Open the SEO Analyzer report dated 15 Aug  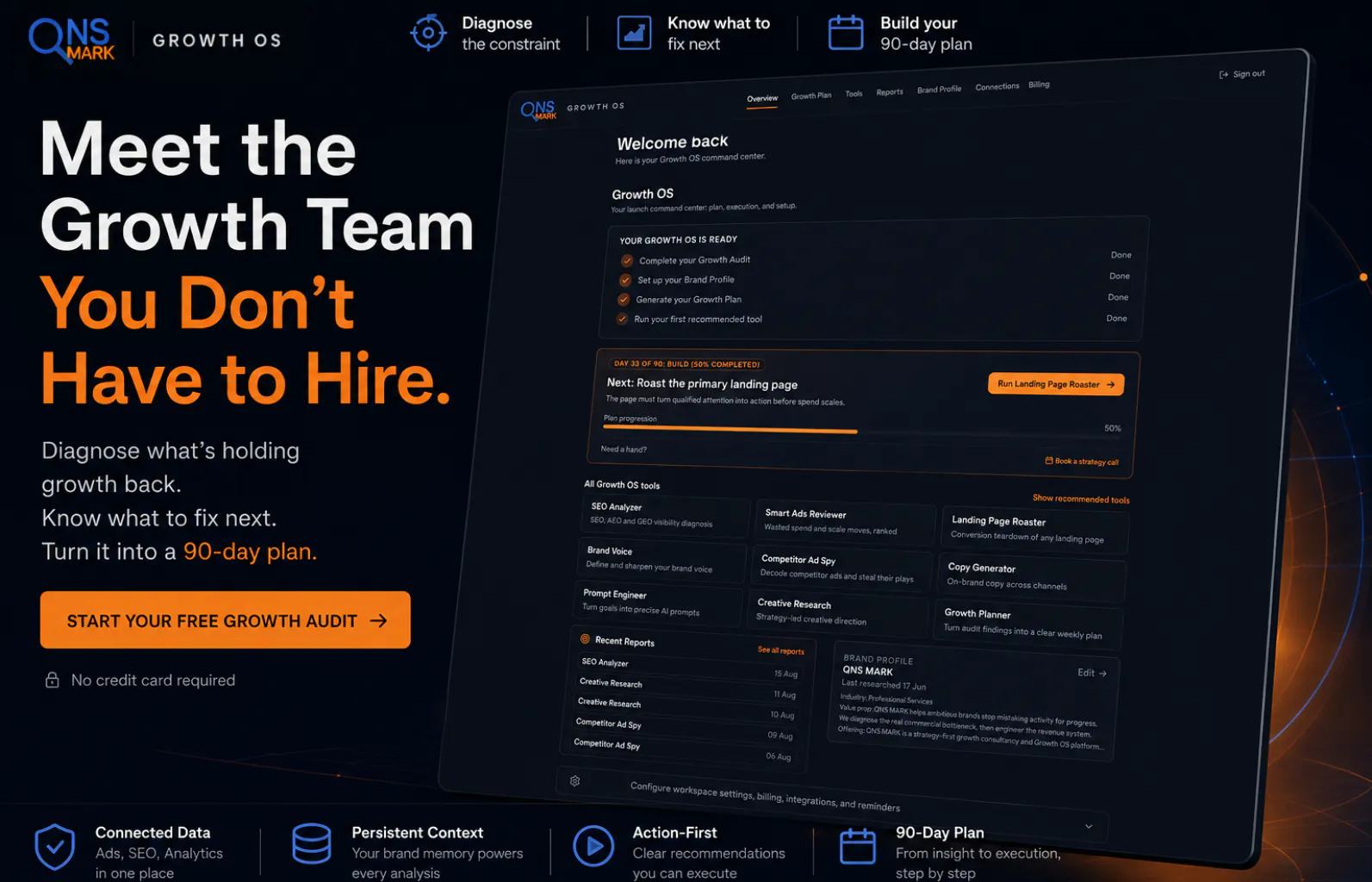[690, 668]
